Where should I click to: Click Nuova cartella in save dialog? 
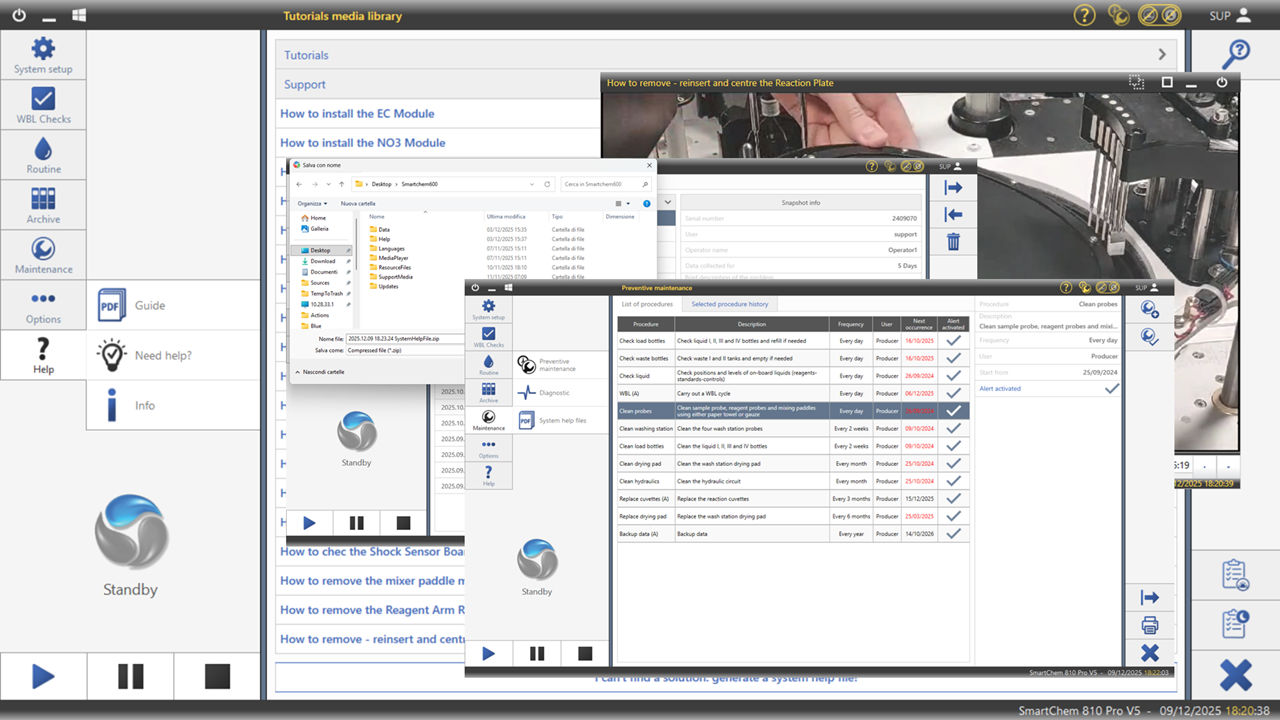click(x=358, y=203)
